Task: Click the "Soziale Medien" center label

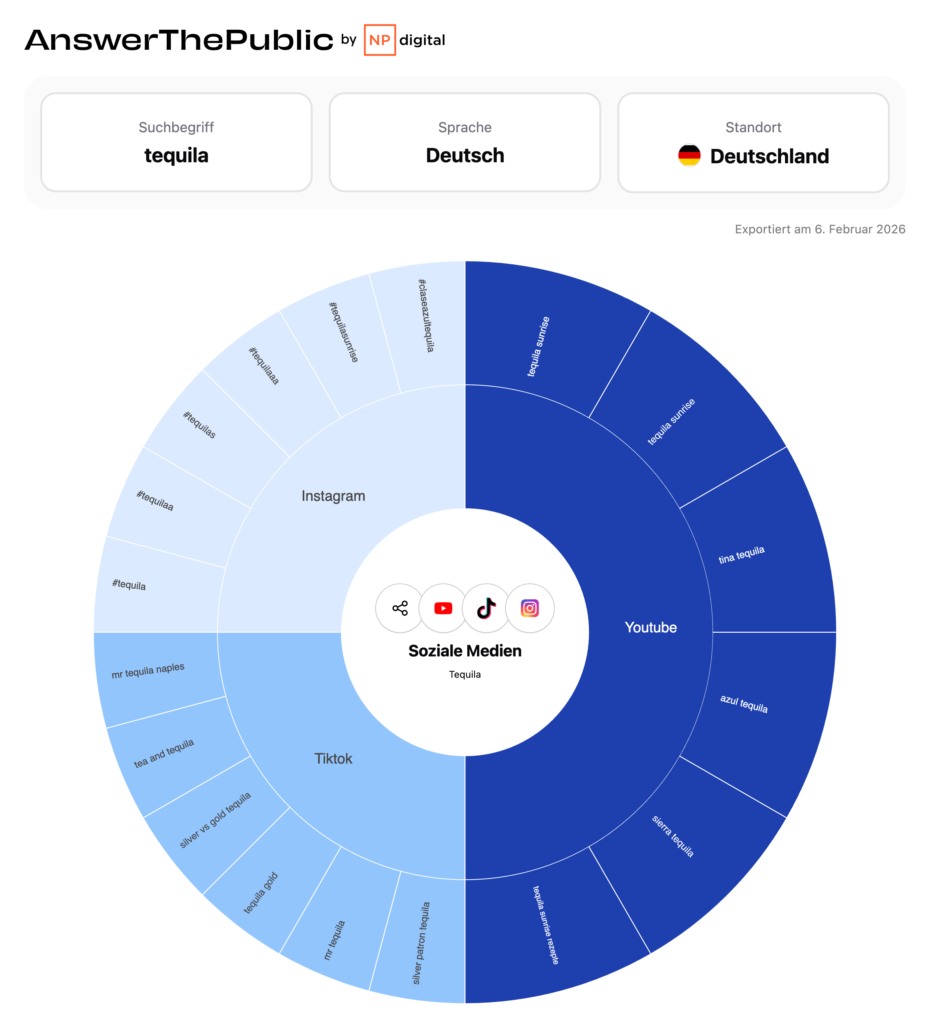Action: 465,651
